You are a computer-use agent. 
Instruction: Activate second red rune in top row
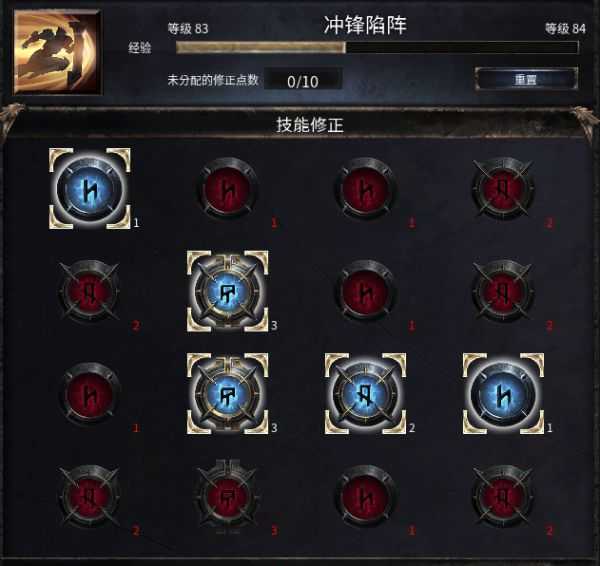click(365, 189)
